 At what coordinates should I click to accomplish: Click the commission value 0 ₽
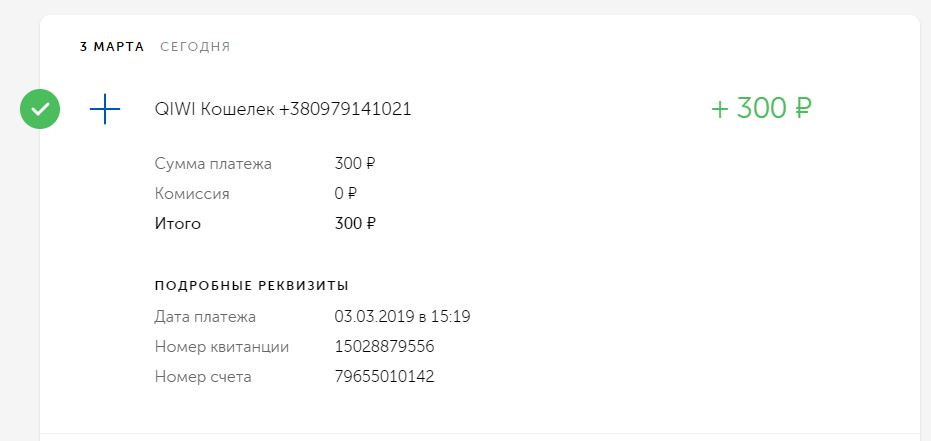[x=346, y=194]
